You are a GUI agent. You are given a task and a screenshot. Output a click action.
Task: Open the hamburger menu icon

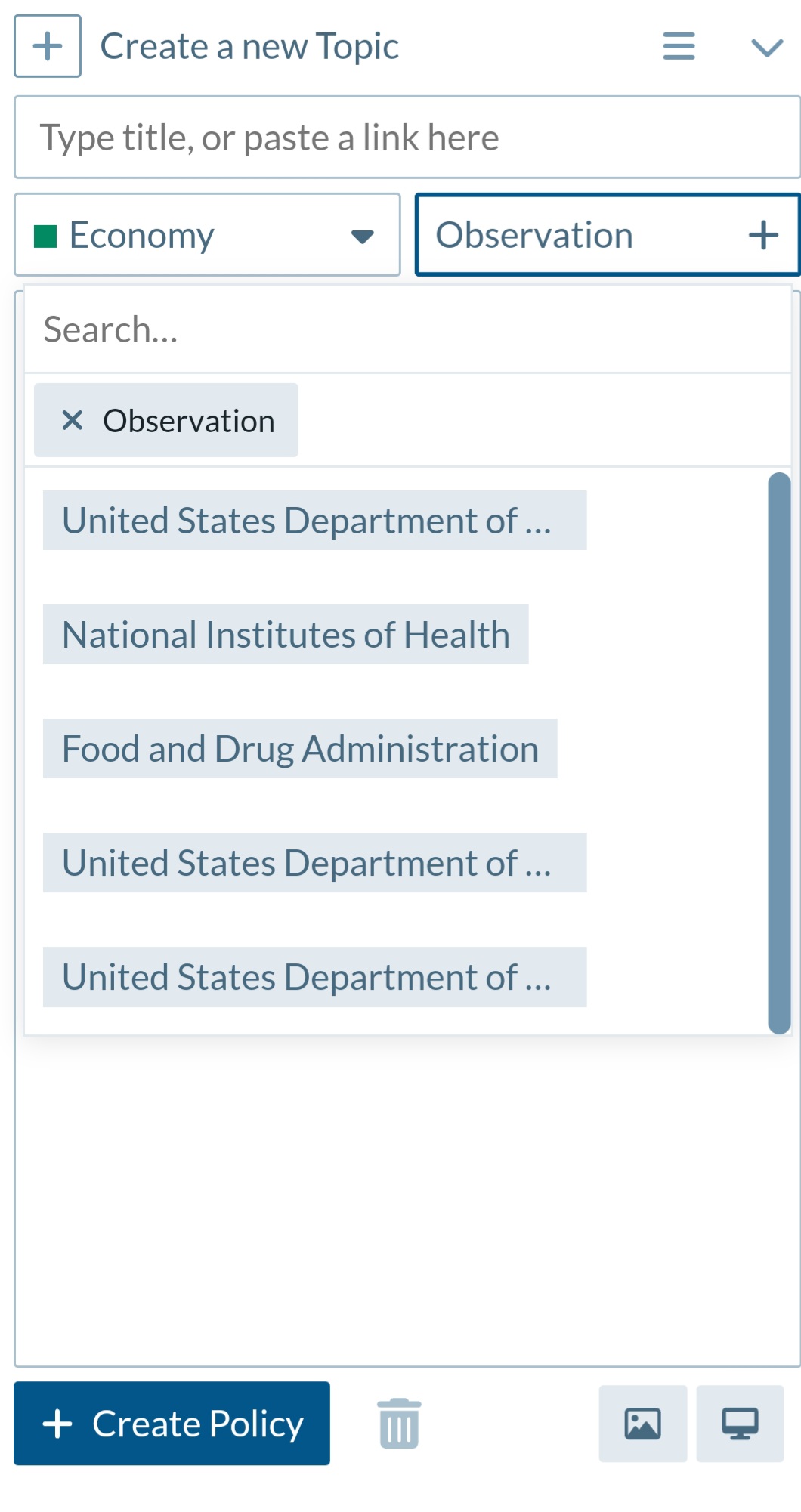tap(679, 46)
